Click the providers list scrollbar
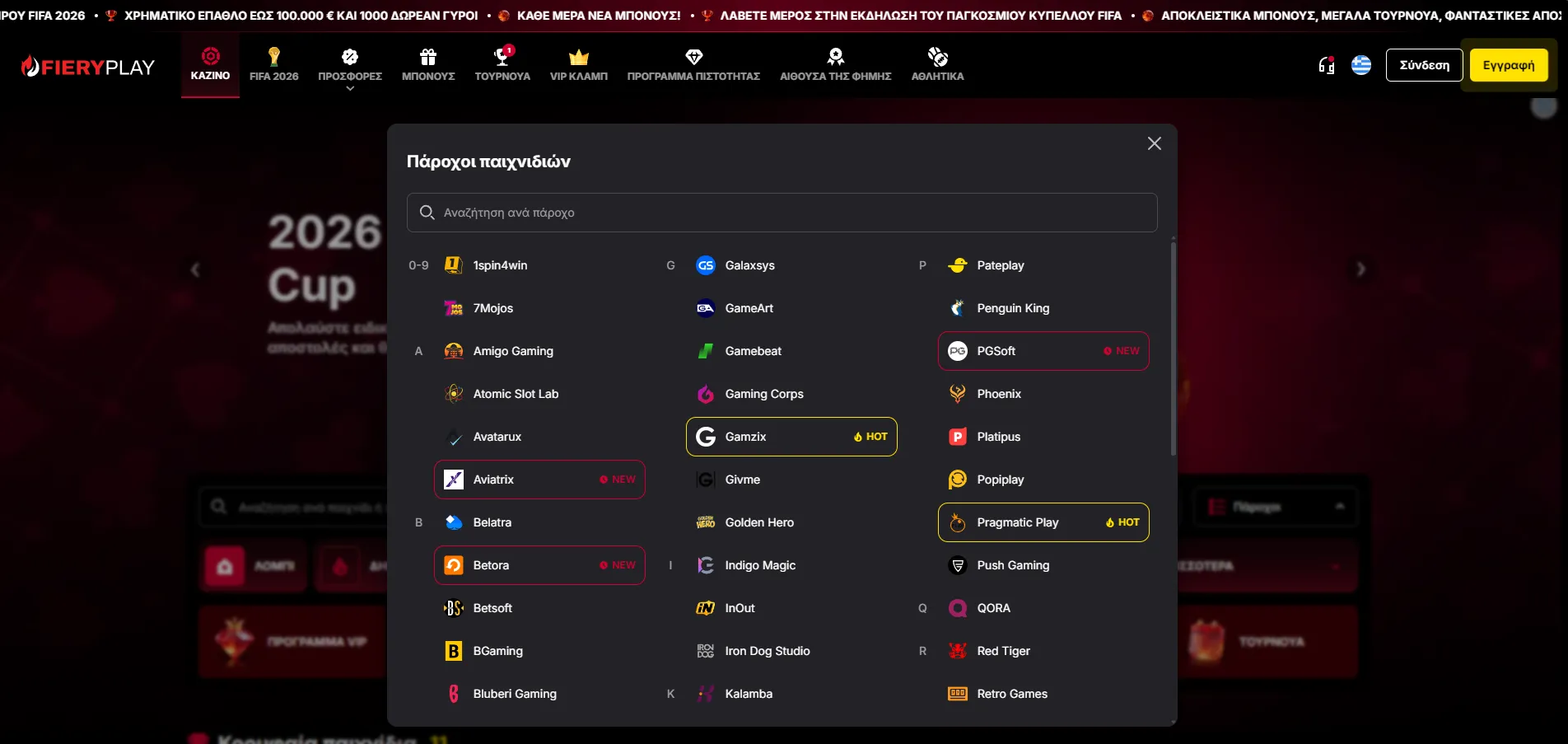1568x744 pixels. [x=1174, y=348]
